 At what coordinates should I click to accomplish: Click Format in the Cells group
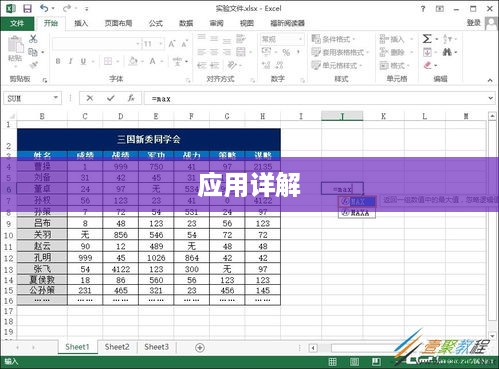395,65
